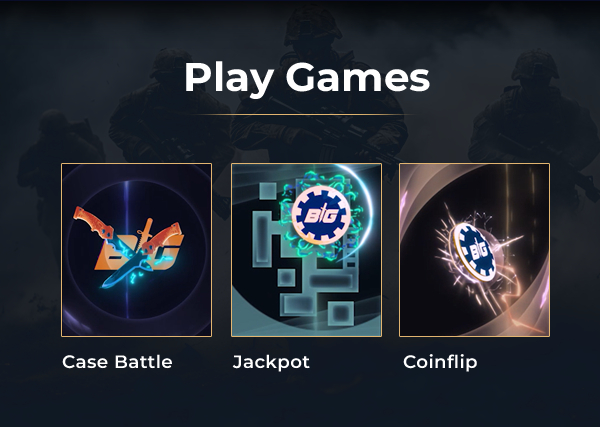Open the Jackpot game card

point(306,250)
